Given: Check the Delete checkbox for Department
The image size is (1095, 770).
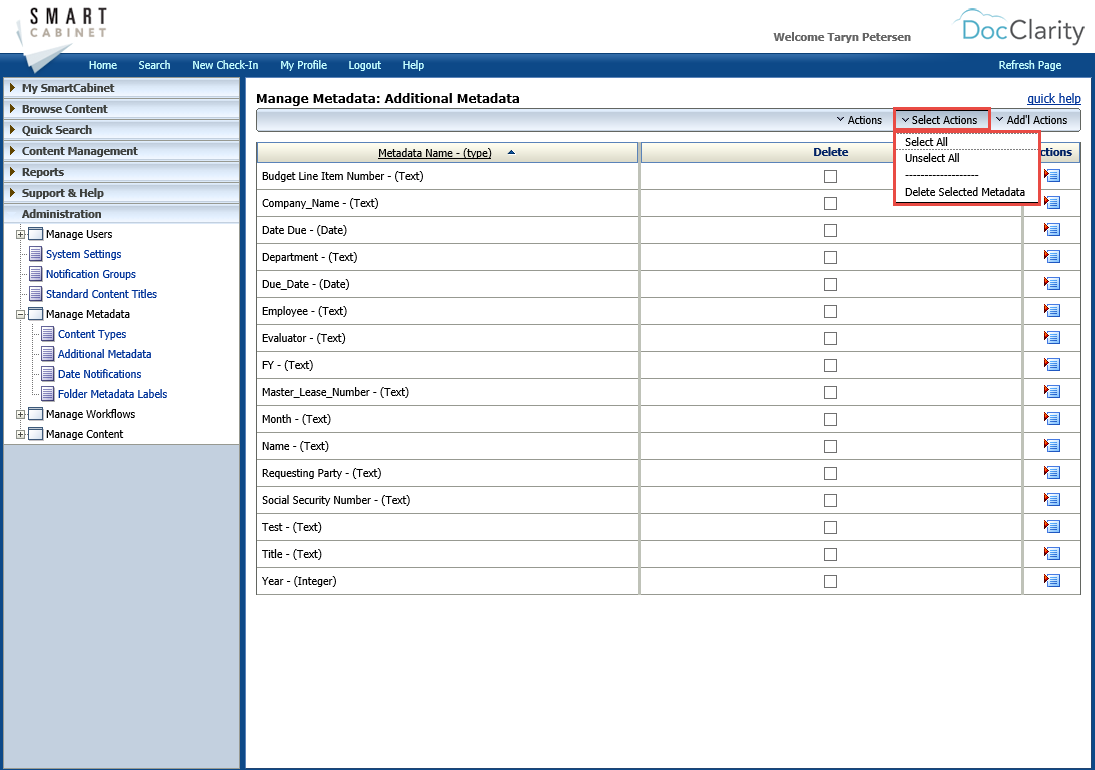Looking at the screenshot, I should coord(830,256).
